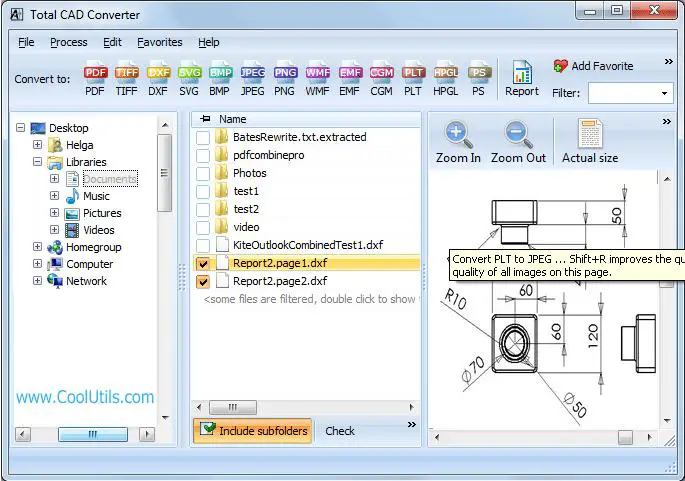Select DXF as output format
The width and height of the screenshot is (685, 481).
(x=158, y=80)
